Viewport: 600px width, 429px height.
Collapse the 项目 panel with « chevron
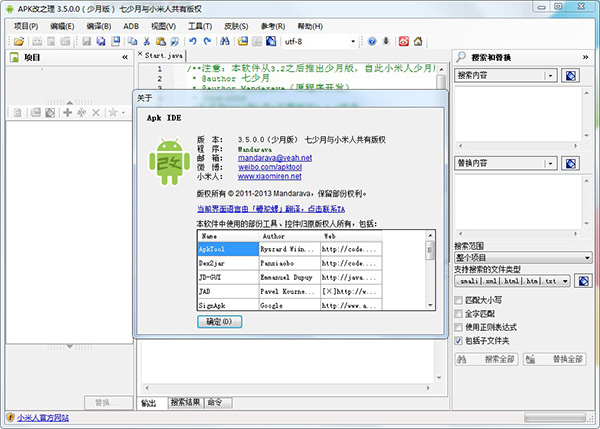125,57
